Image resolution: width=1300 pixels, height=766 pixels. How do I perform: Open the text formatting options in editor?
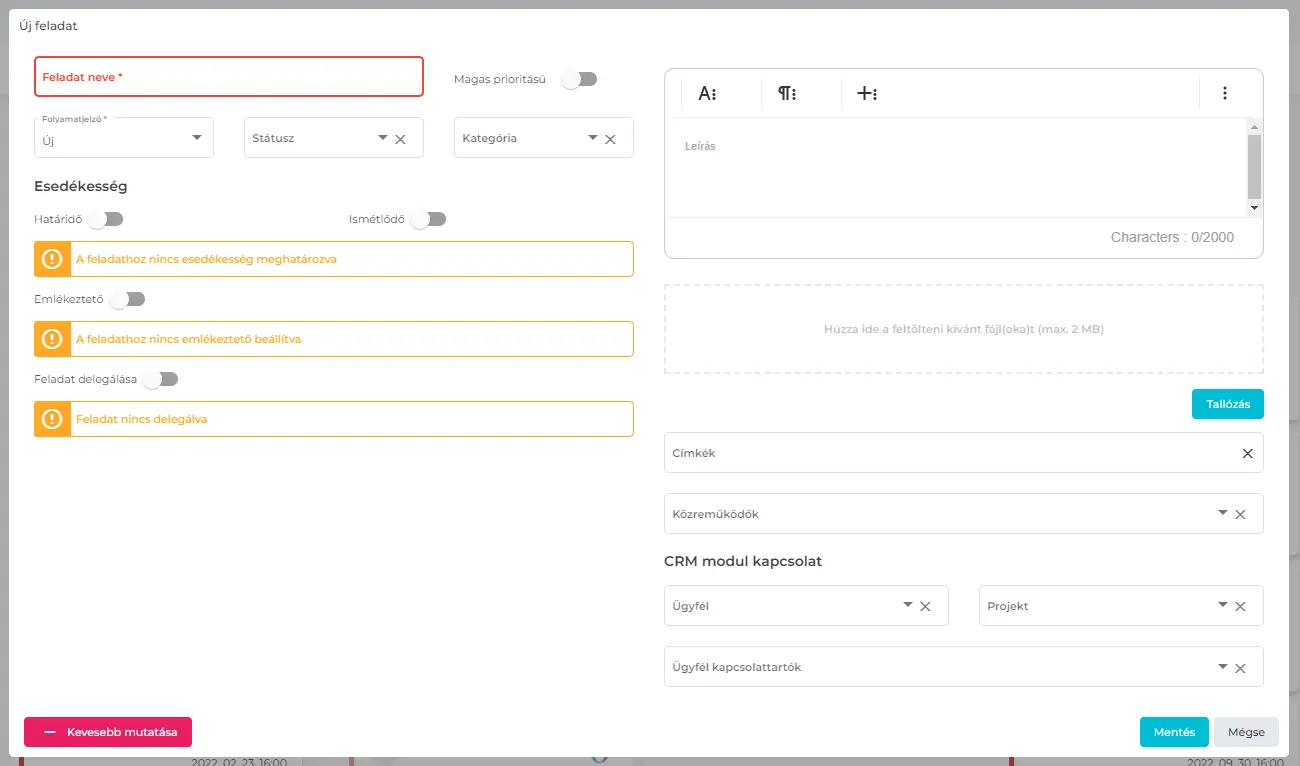tap(708, 93)
